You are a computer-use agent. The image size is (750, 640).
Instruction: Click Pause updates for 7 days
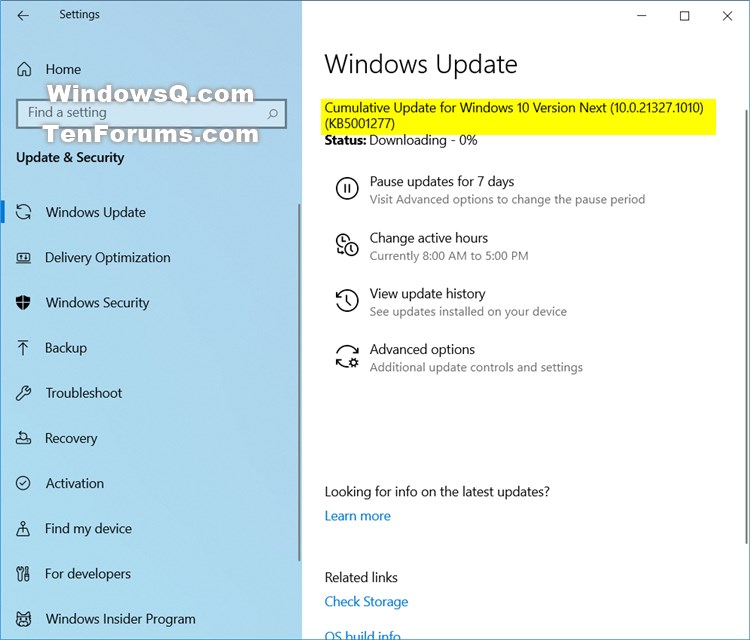tap(442, 182)
